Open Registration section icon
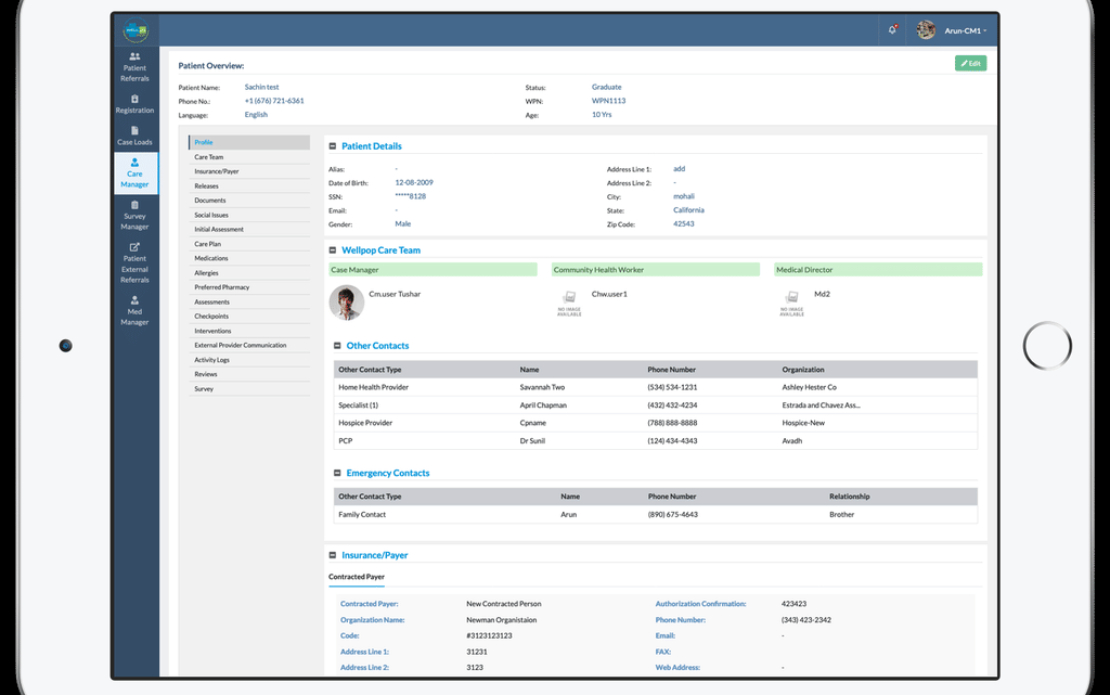The height and width of the screenshot is (695, 1110). tap(135, 103)
